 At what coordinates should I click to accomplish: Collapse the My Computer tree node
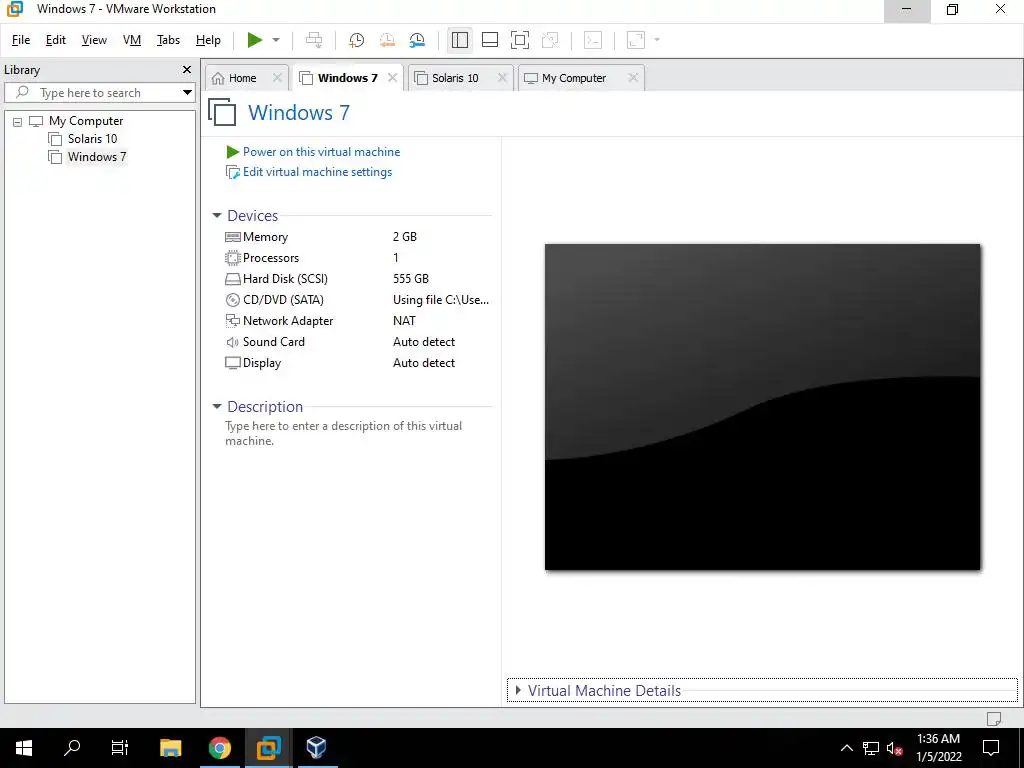pyautogui.click(x=18, y=121)
